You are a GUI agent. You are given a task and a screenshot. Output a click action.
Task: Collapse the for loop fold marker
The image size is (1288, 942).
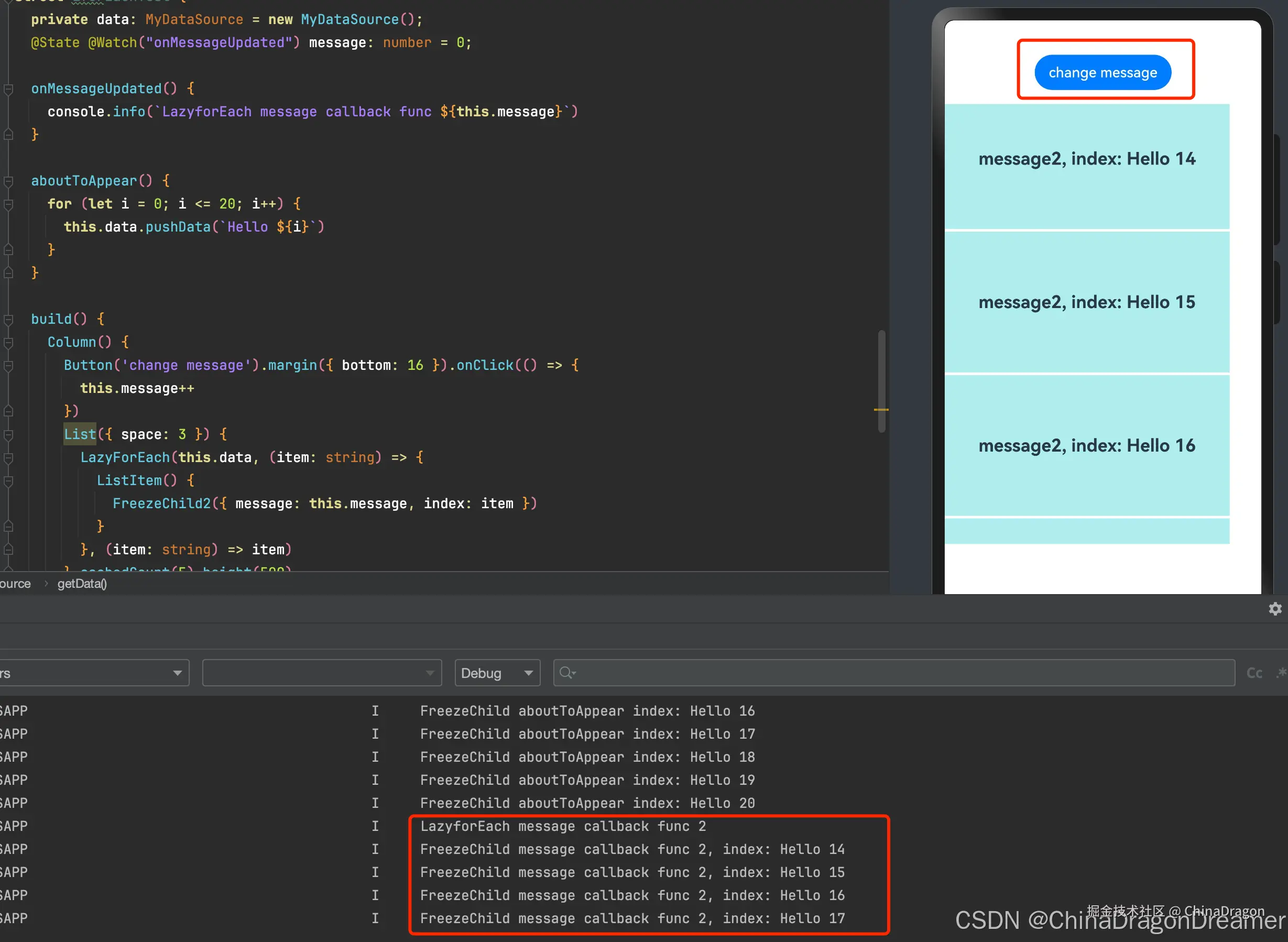click(8, 204)
